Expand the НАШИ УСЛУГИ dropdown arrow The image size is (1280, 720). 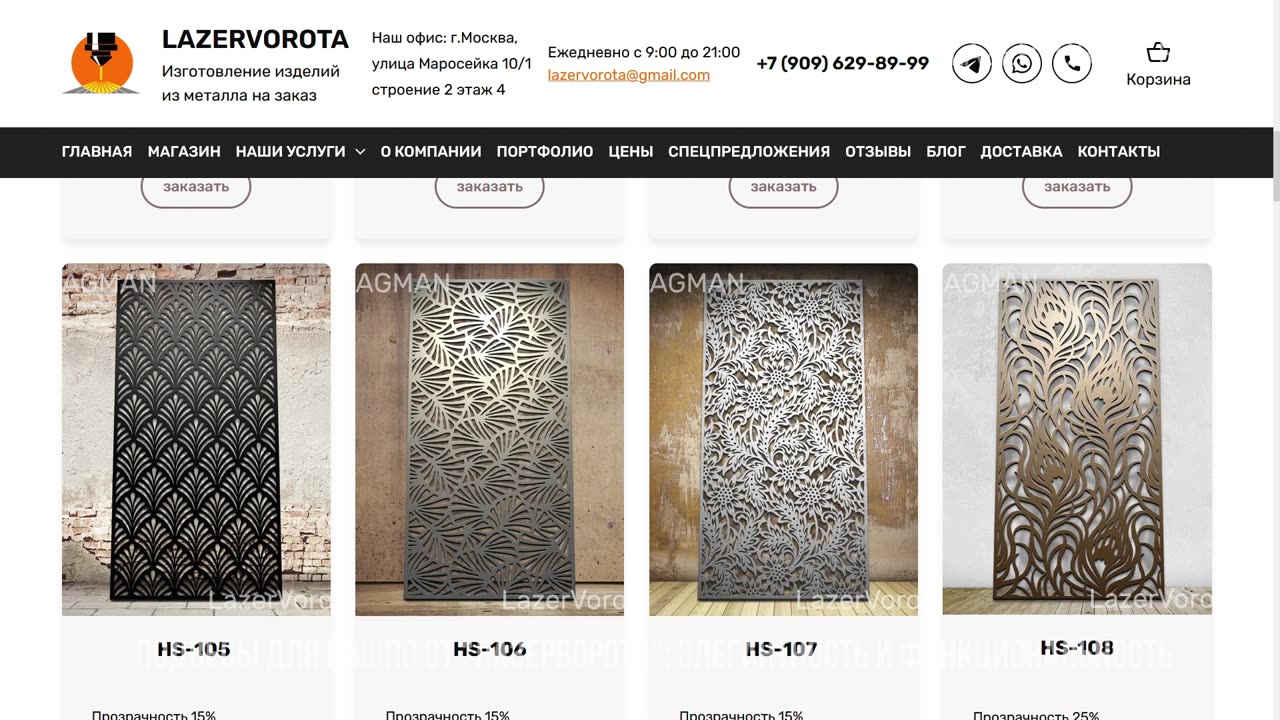[360, 152]
